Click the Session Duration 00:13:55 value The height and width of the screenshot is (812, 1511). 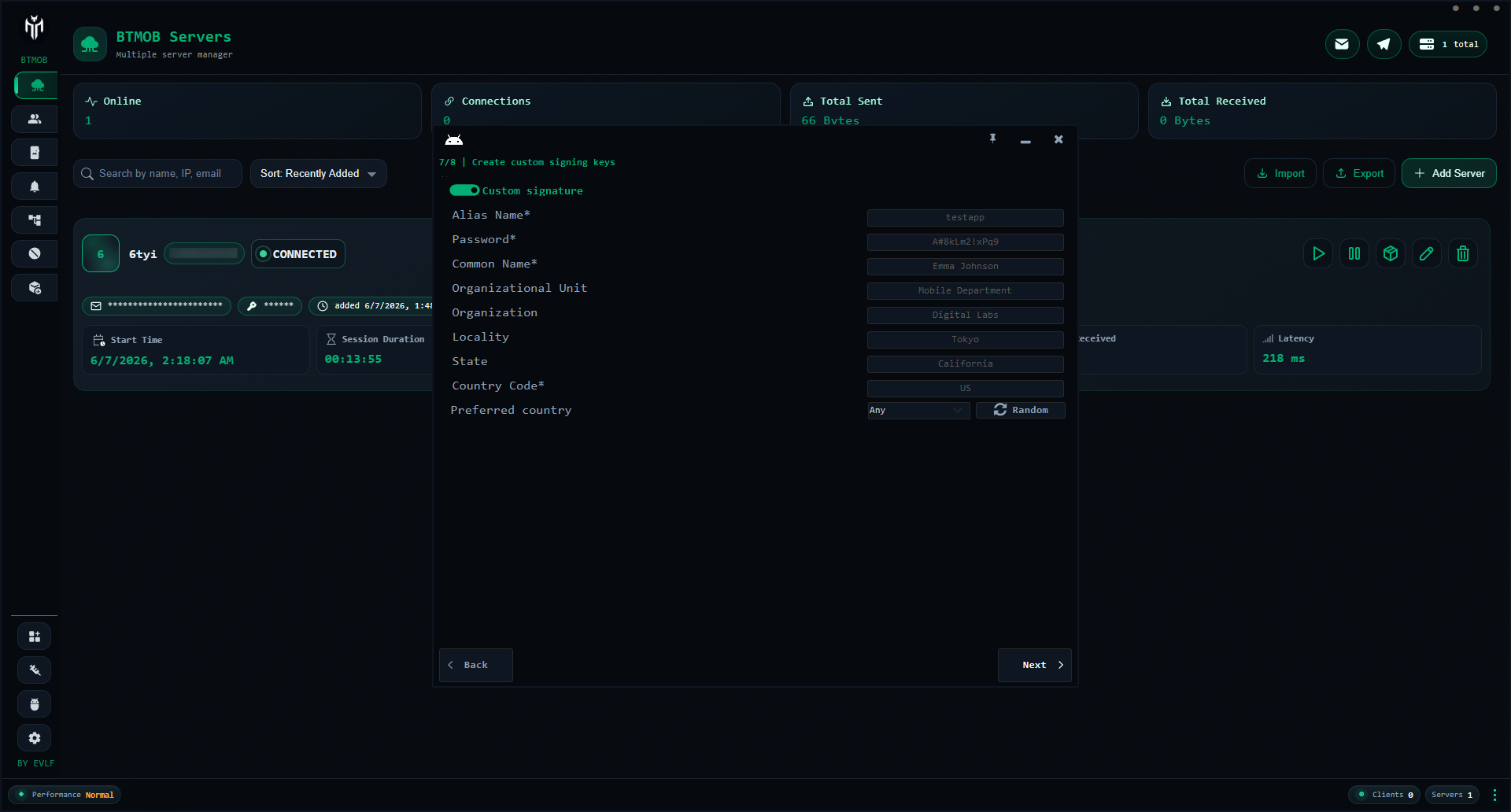pos(353,359)
